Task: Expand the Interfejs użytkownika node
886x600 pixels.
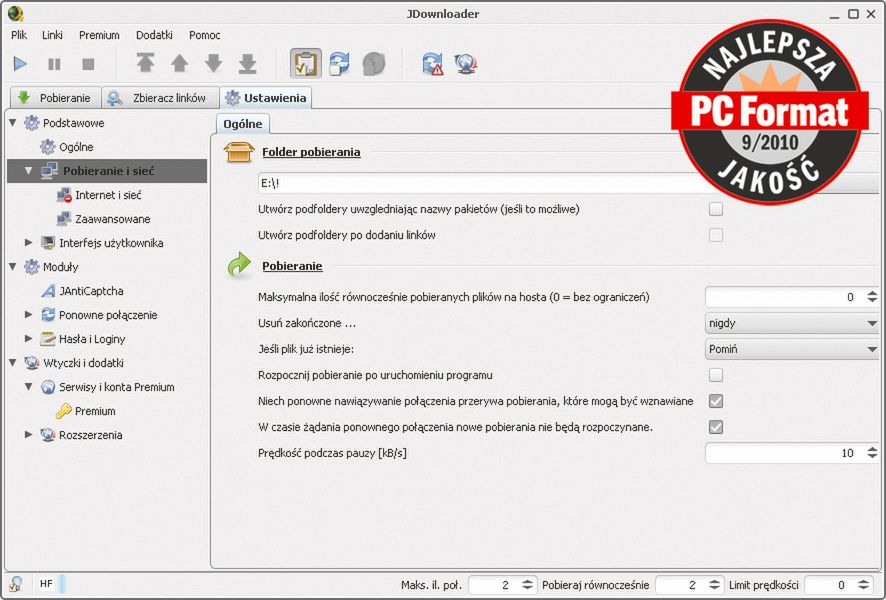Action: (28, 243)
